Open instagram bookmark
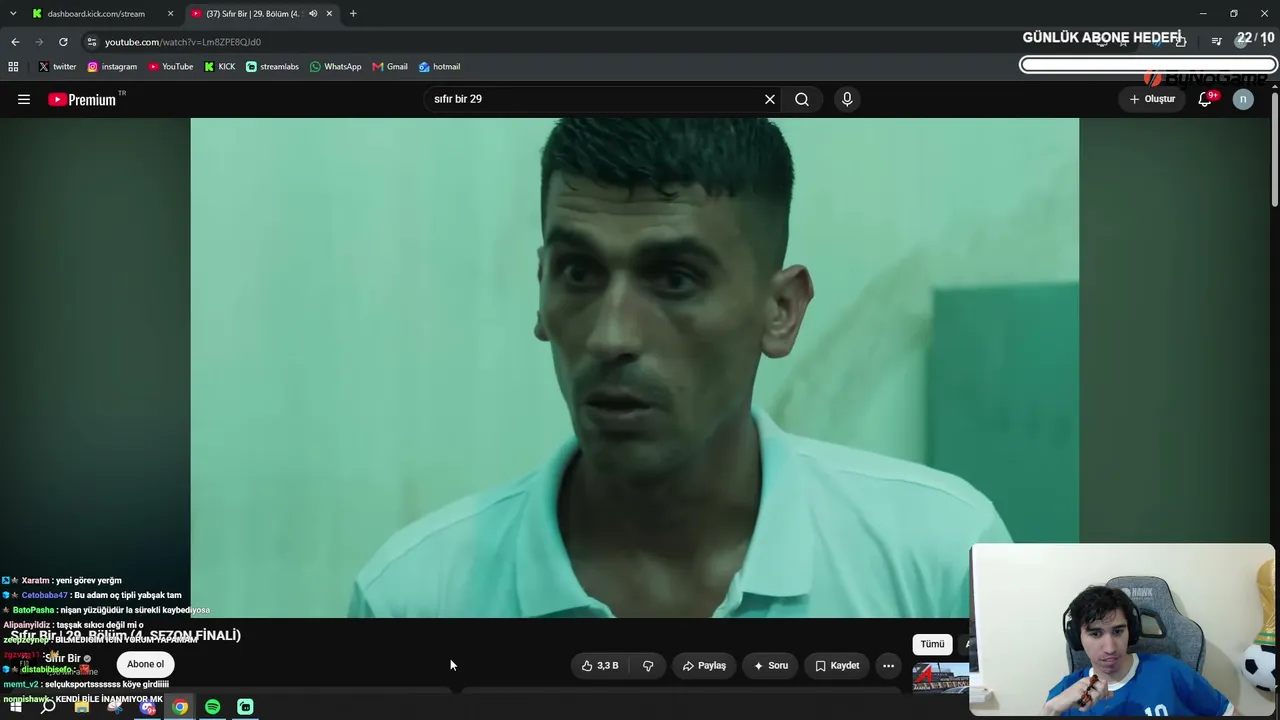Viewport: 1280px width, 720px height. pyautogui.click(x=112, y=67)
